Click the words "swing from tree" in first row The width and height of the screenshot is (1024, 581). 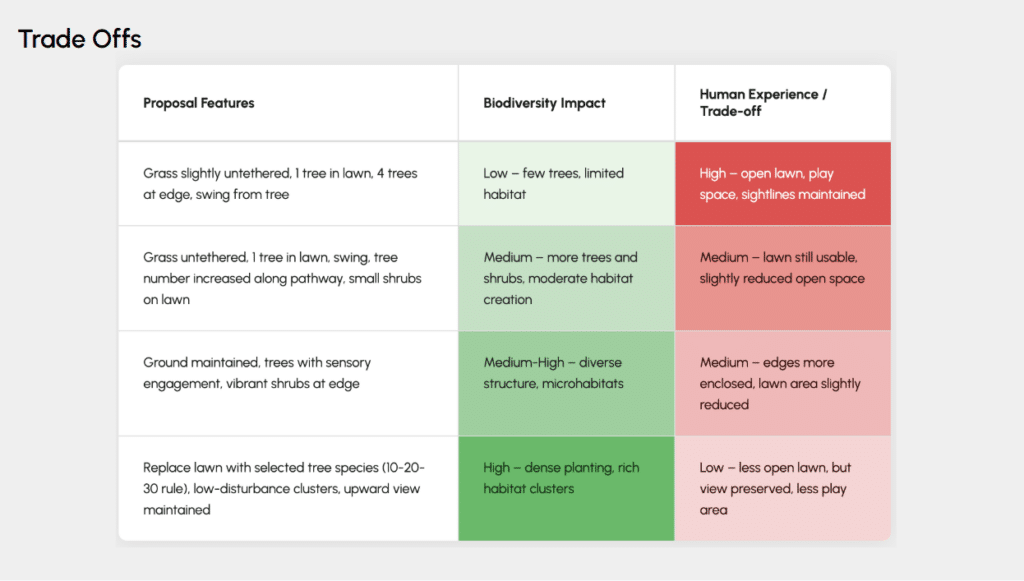[242, 195]
